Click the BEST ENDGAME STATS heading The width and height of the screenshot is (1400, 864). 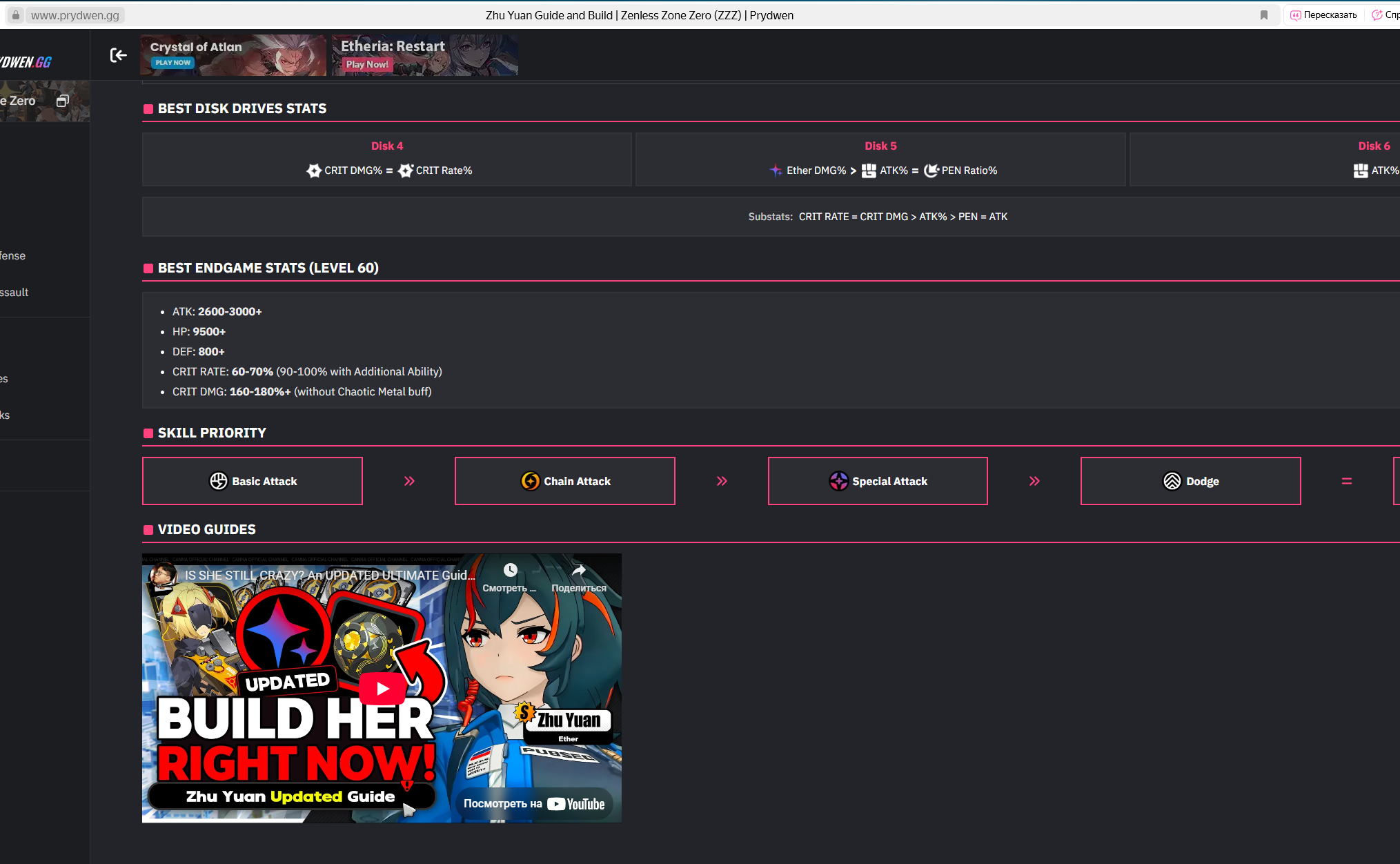268,268
